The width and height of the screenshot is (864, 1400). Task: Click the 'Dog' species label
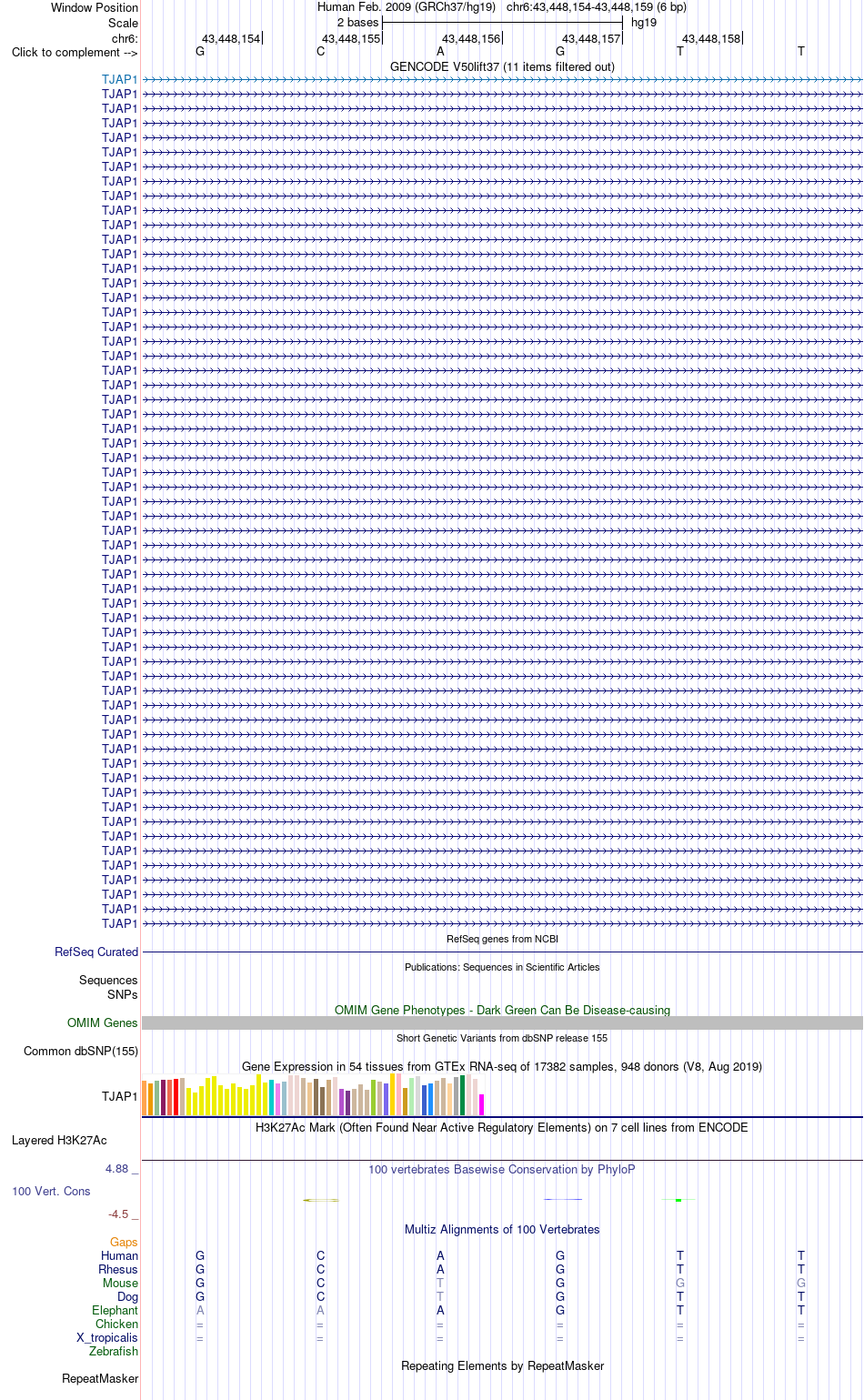127,1296
